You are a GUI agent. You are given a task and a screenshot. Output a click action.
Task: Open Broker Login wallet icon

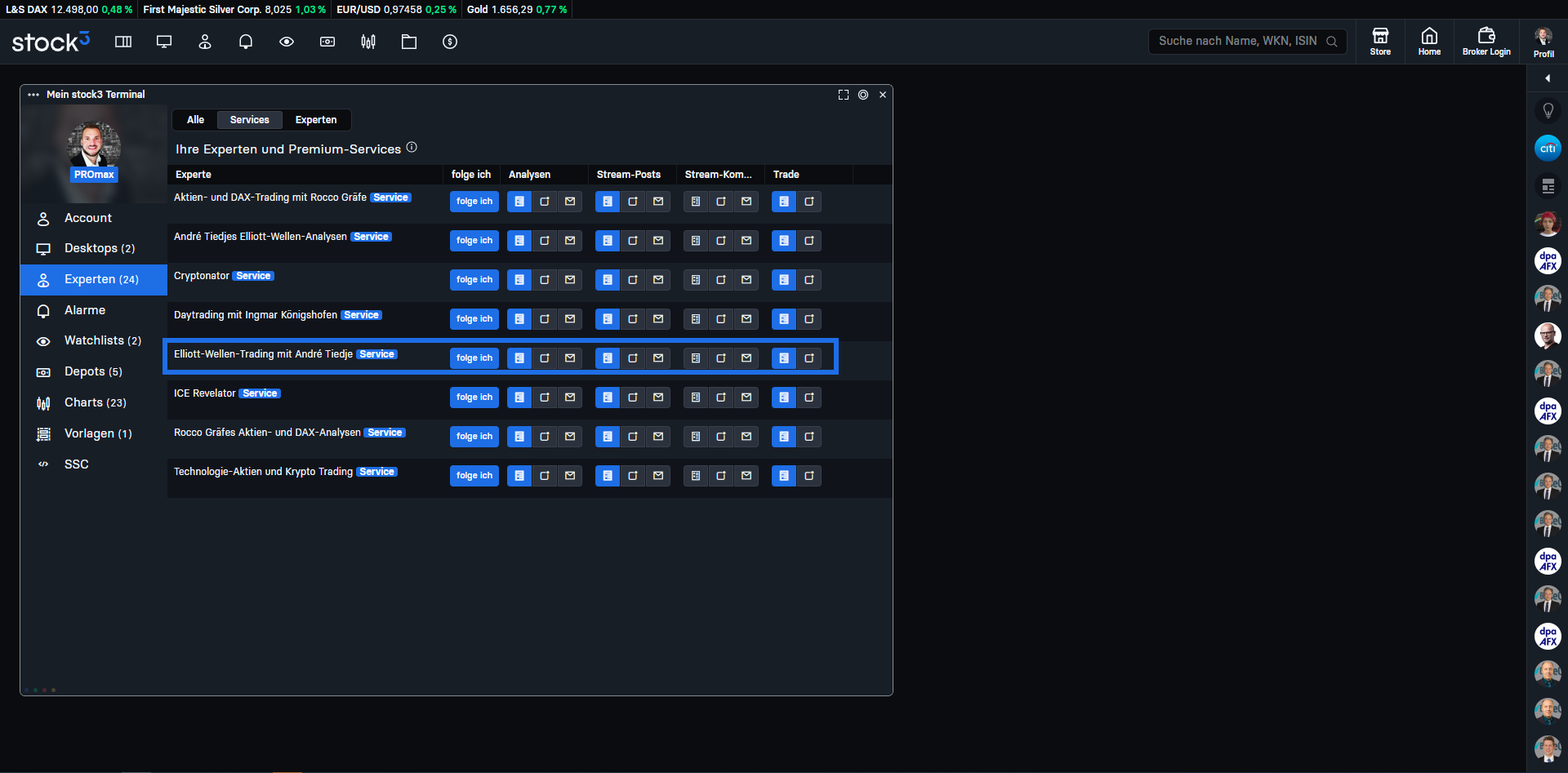1486,42
